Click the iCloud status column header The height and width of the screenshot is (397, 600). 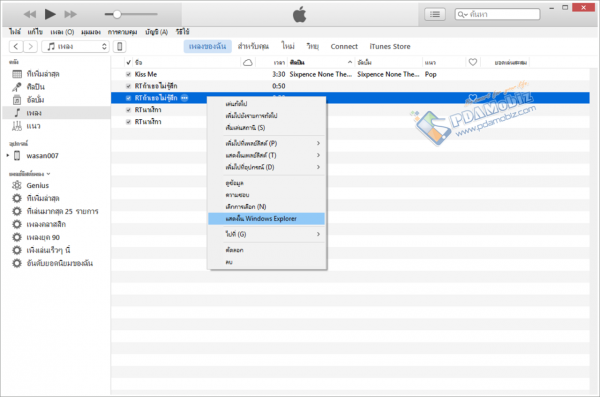(x=248, y=62)
